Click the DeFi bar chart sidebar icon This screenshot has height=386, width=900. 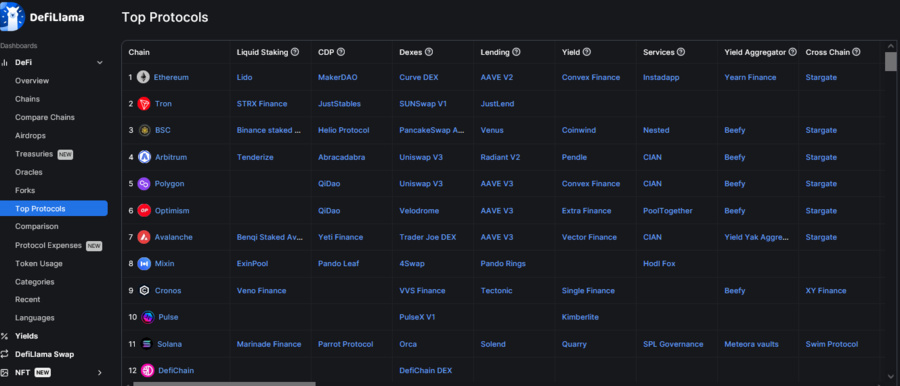point(5,63)
